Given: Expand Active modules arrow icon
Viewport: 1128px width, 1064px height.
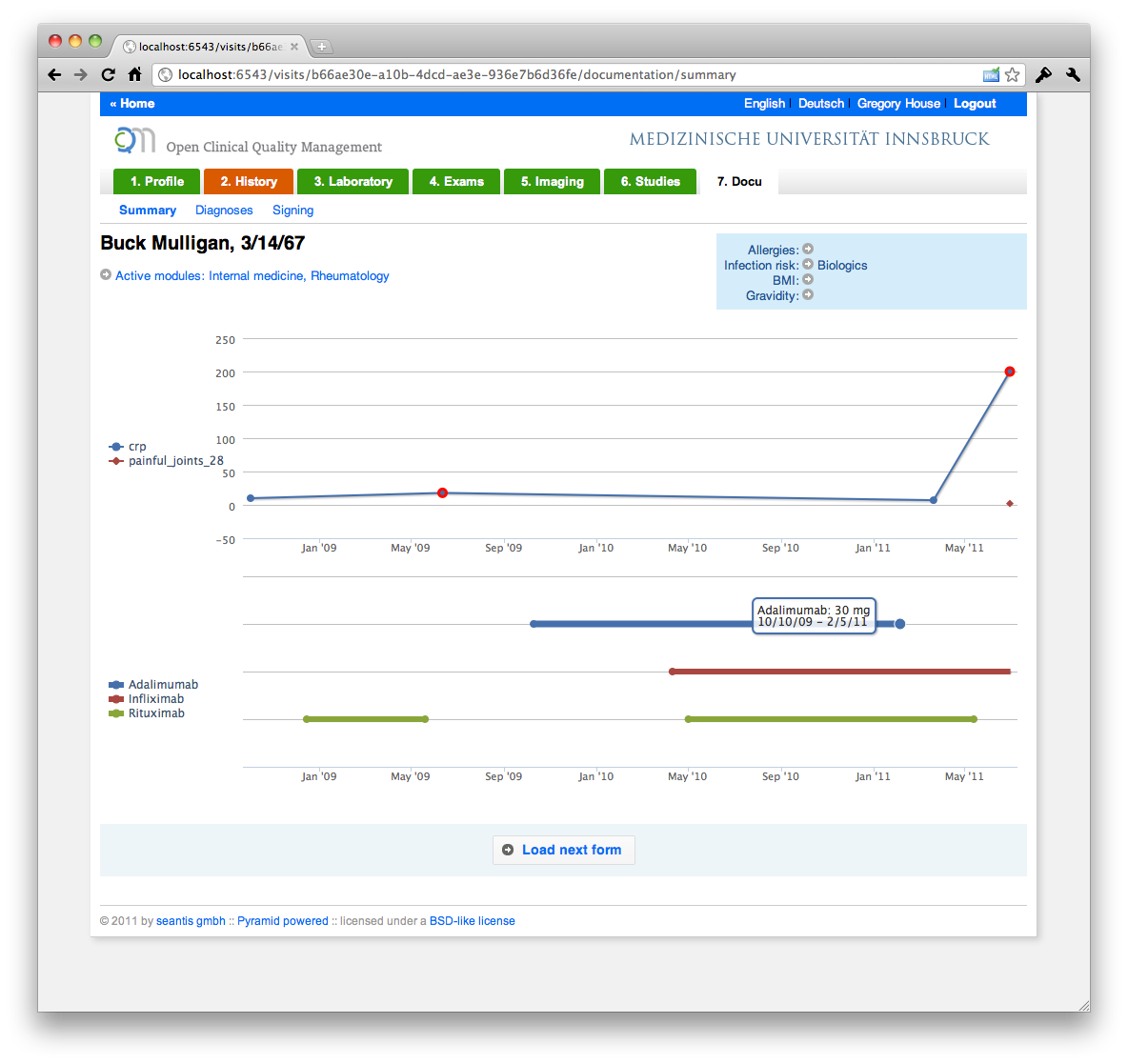Looking at the screenshot, I should [x=106, y=275].
